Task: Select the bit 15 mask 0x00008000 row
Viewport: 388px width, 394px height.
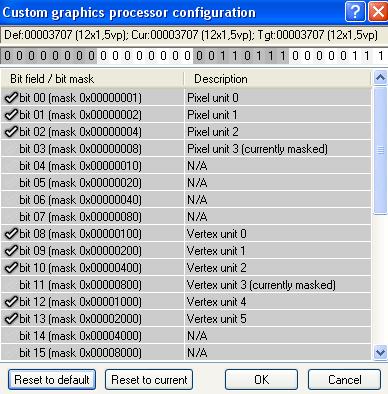Action: click(186, 353)
